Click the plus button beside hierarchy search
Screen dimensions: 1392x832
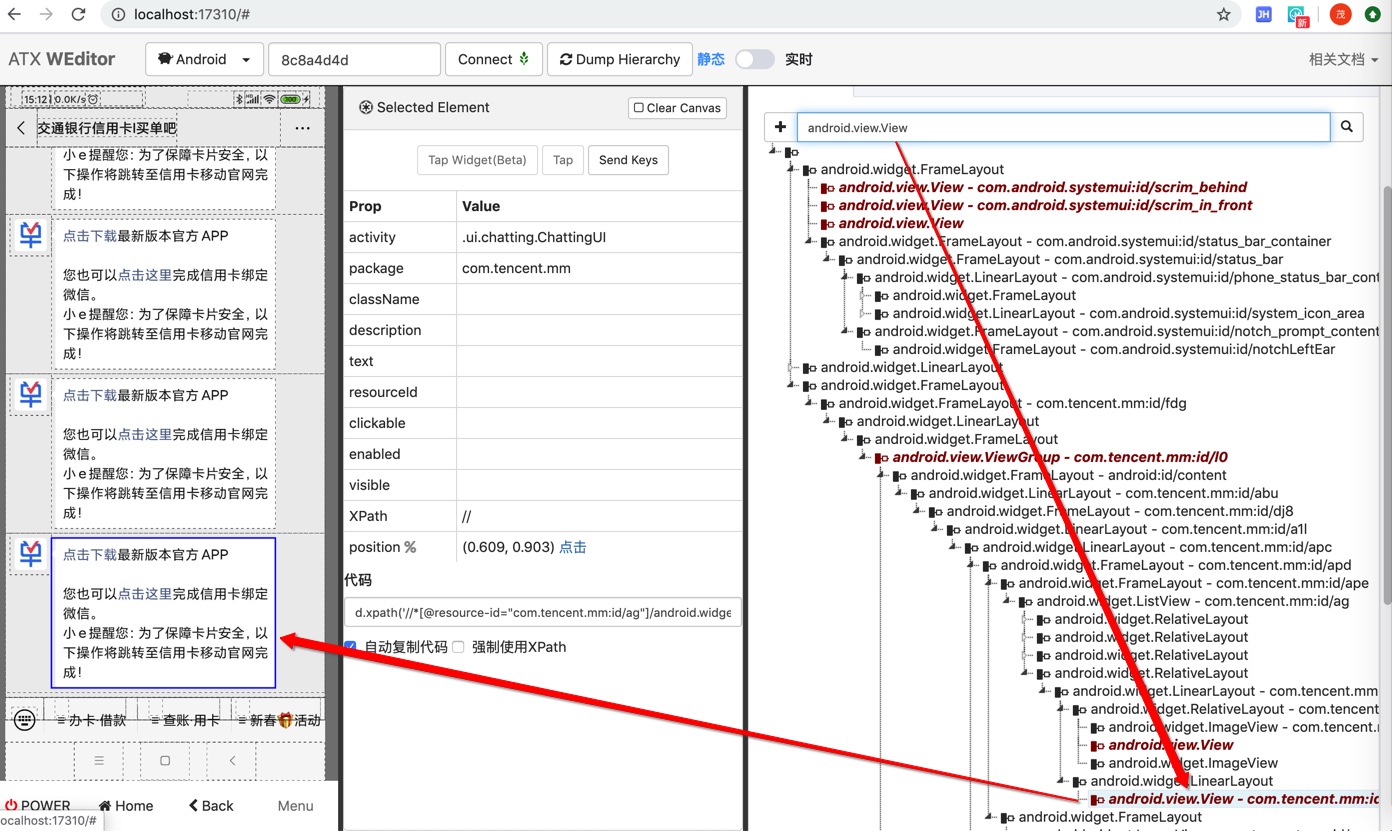tap(780, 127)
